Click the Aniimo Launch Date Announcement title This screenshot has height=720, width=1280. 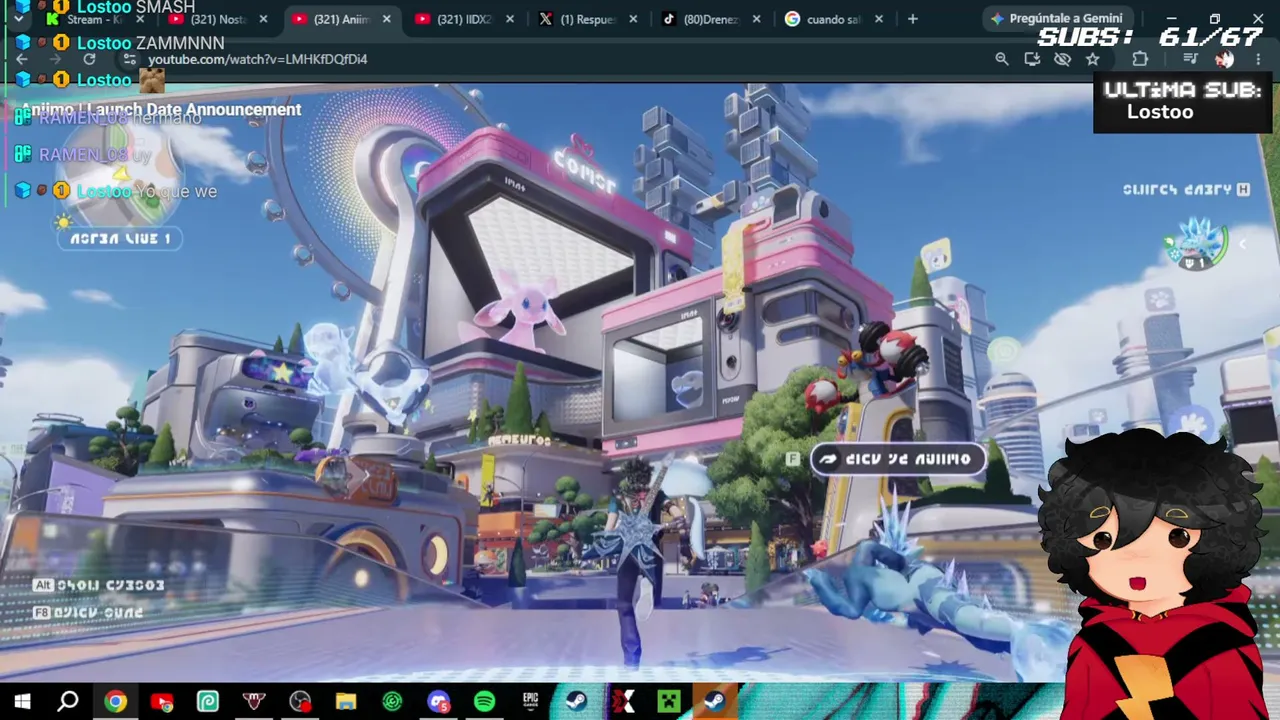(x=162, y=110)
